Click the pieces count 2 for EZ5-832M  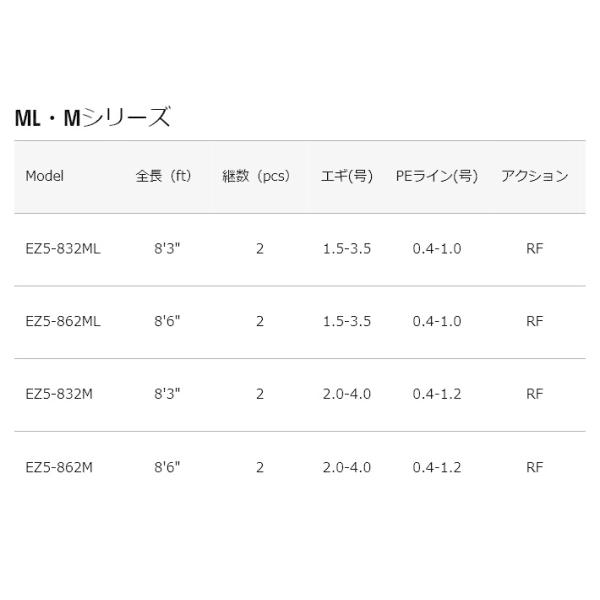click(x=260, y=394)
